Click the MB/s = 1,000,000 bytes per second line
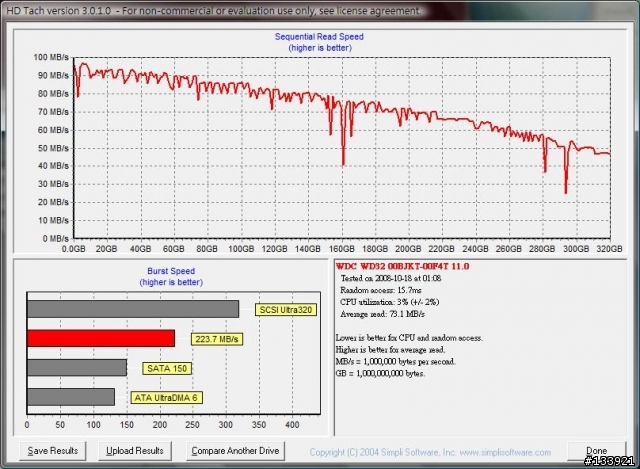 pos(396,362)
